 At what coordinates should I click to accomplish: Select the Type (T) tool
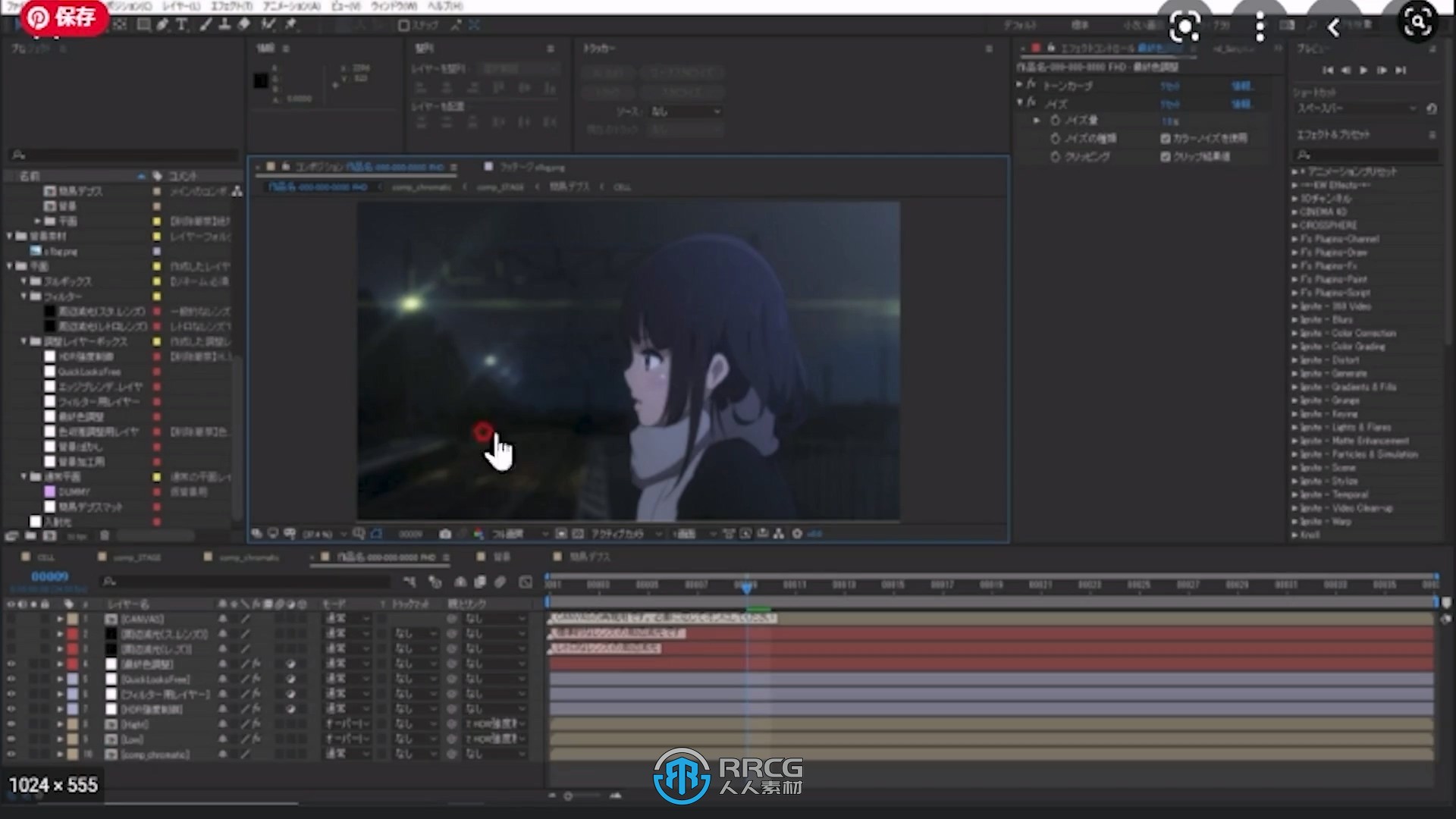point(181,25)
